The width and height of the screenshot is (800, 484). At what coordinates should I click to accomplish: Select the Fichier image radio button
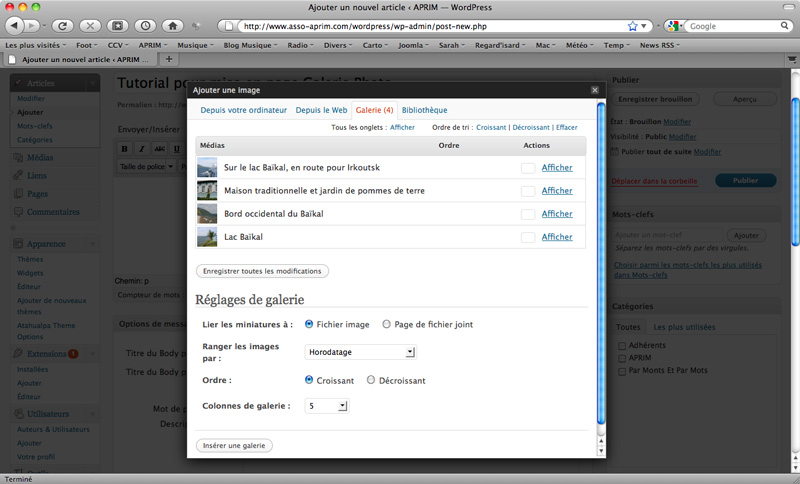click(x=309, y=324)
